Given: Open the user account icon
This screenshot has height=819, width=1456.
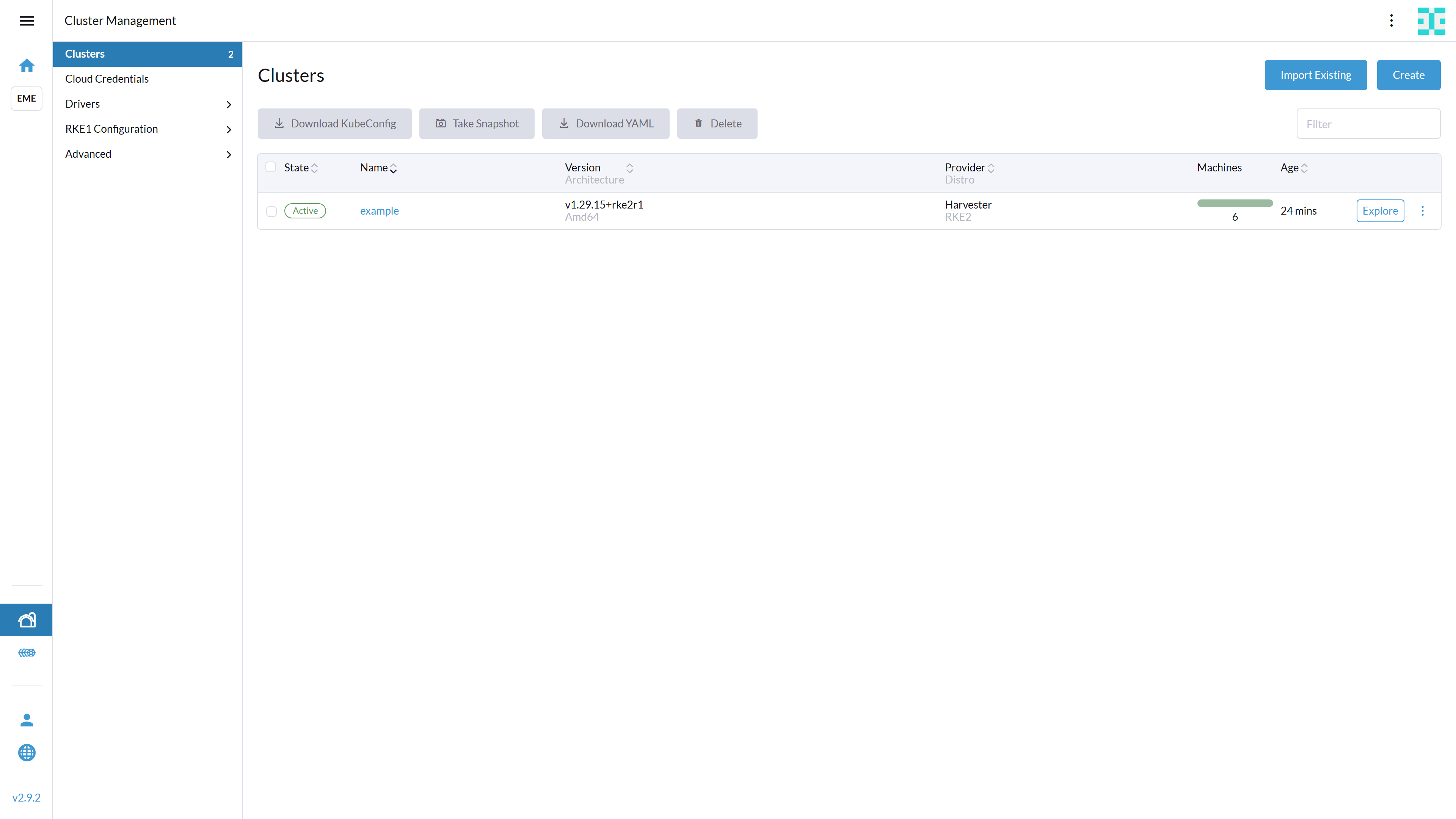Looking at the screenshot, I should 27,720.
